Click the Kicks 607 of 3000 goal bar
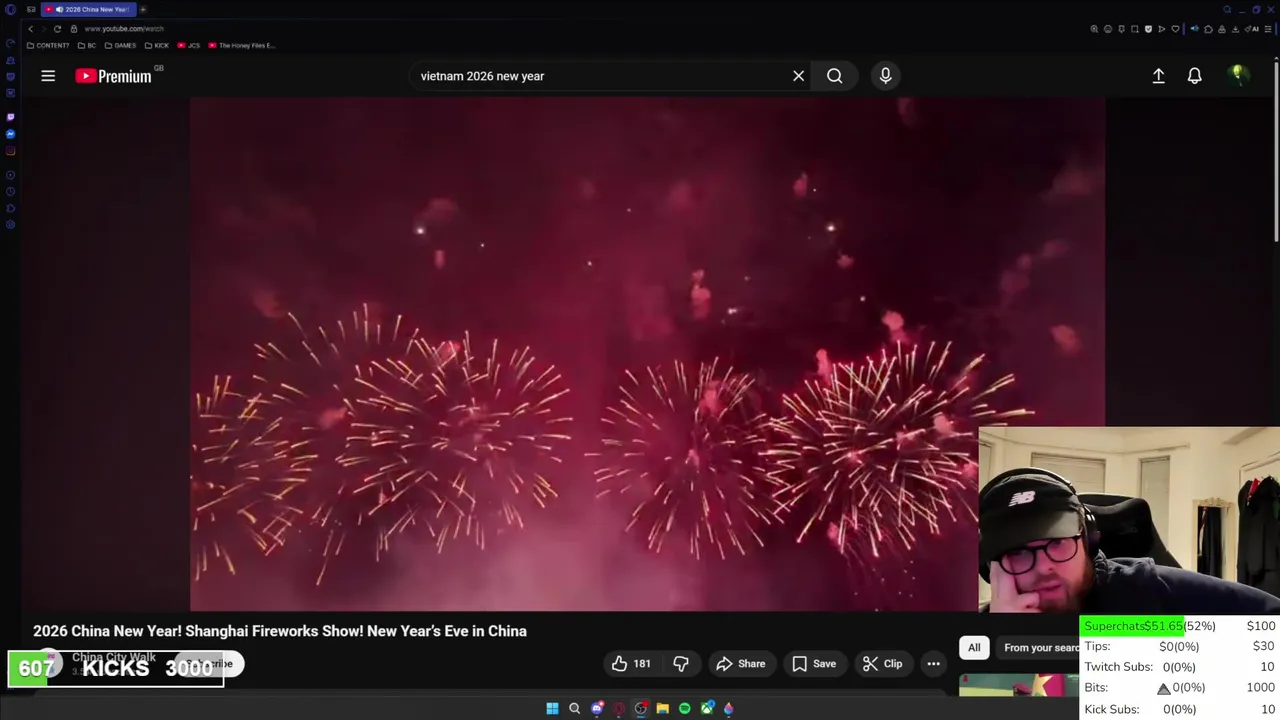The width and height of the screenshot is (1280, 720). coord(116,669)
